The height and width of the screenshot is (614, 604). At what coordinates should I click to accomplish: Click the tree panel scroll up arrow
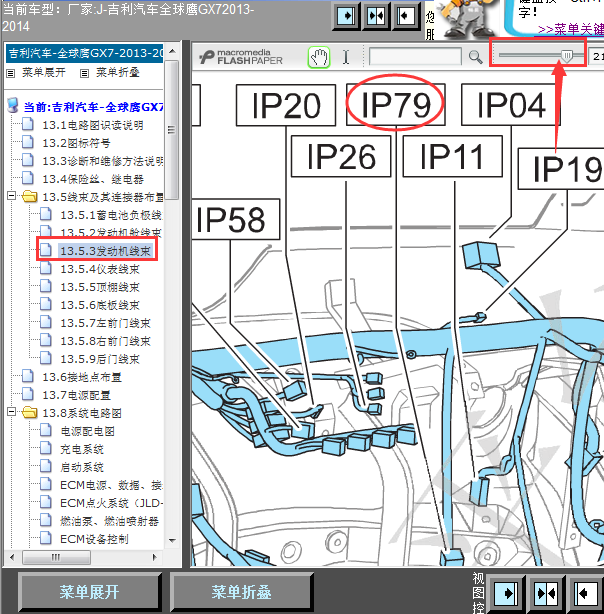point(172,51)
